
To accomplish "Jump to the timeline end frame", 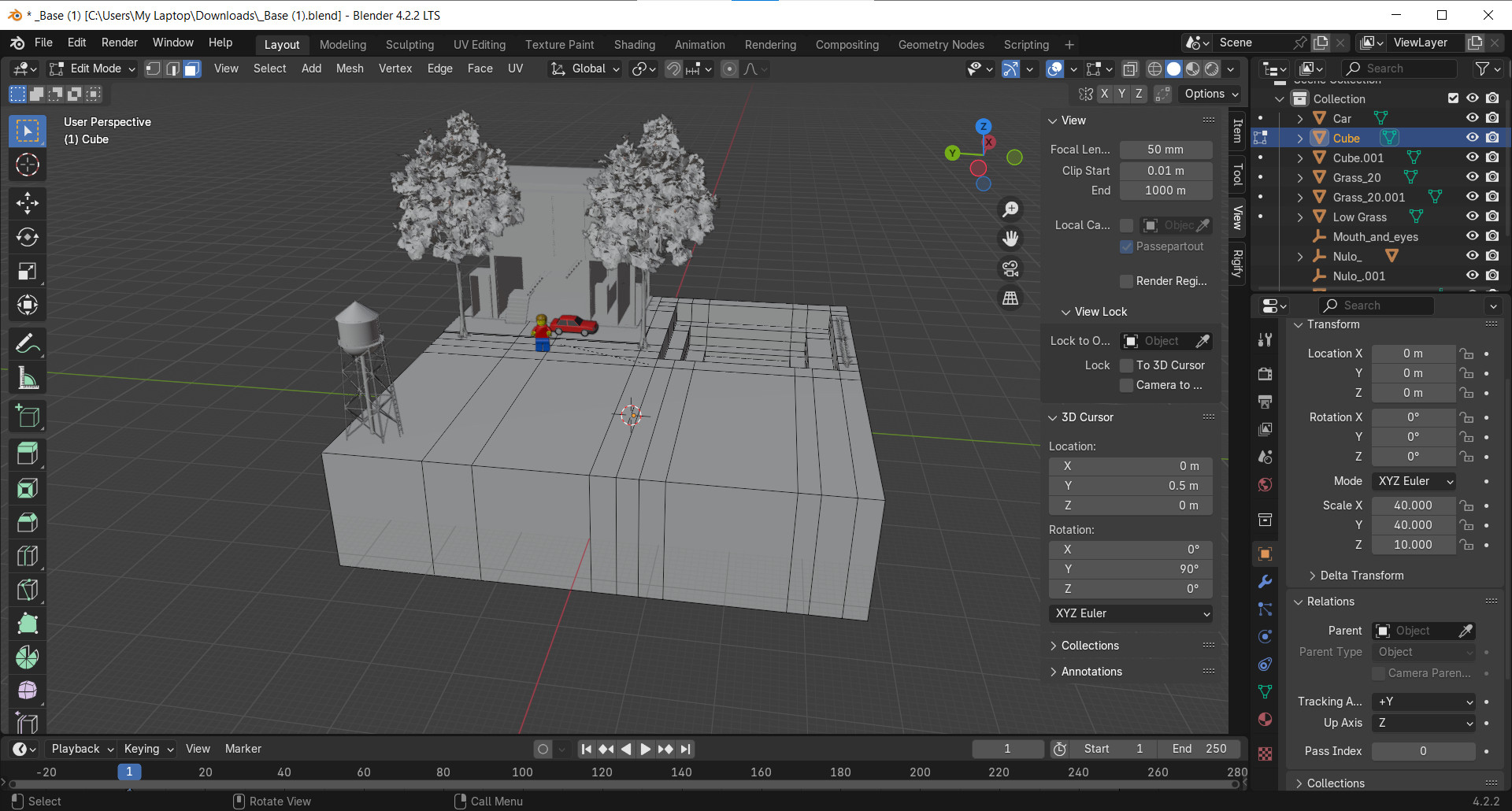I will (x=686, y=749).
